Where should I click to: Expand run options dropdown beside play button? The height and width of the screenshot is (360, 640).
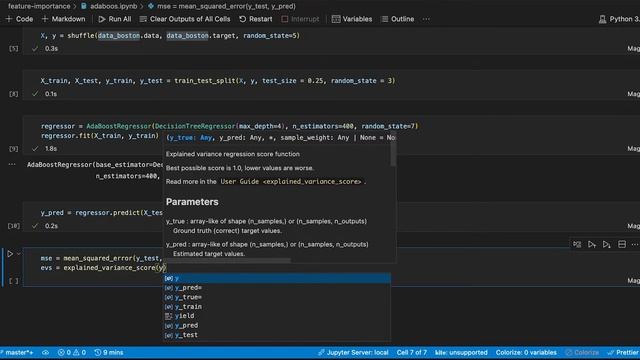18,254
